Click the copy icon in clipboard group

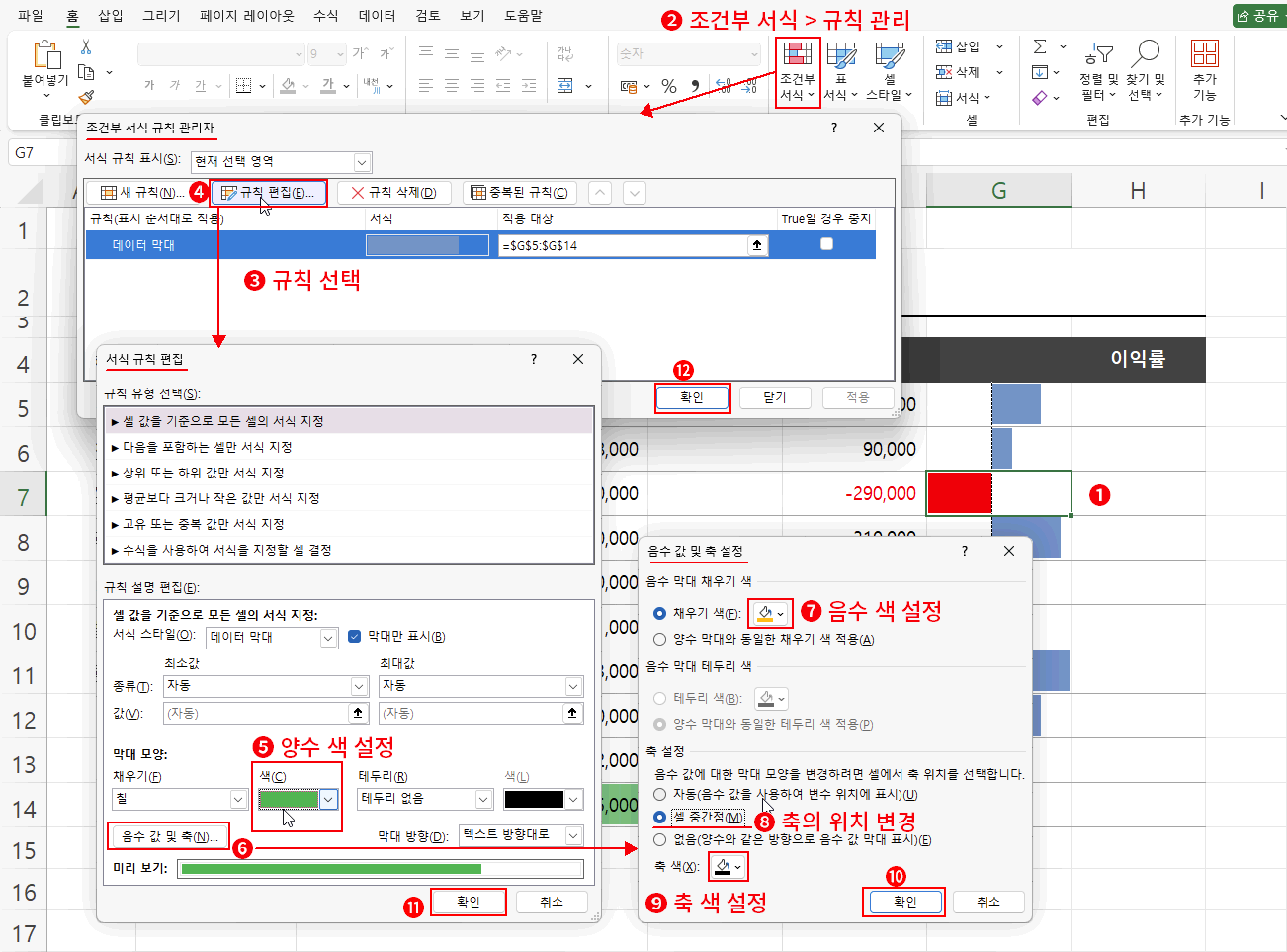[x=86, y=72]
